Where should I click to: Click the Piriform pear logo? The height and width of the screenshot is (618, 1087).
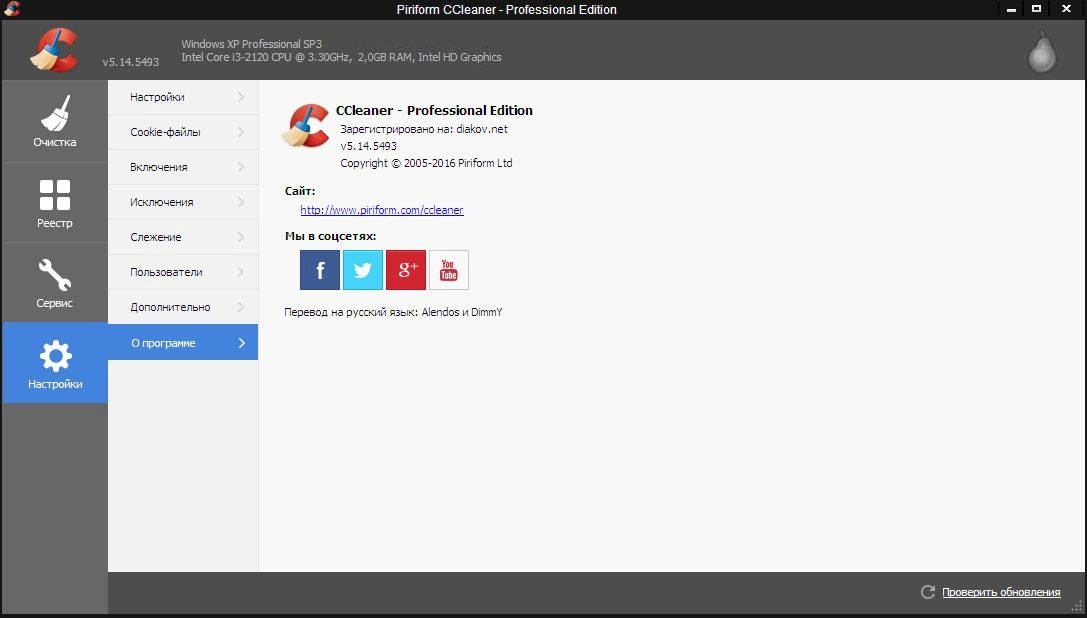(x=1042, y=51)
